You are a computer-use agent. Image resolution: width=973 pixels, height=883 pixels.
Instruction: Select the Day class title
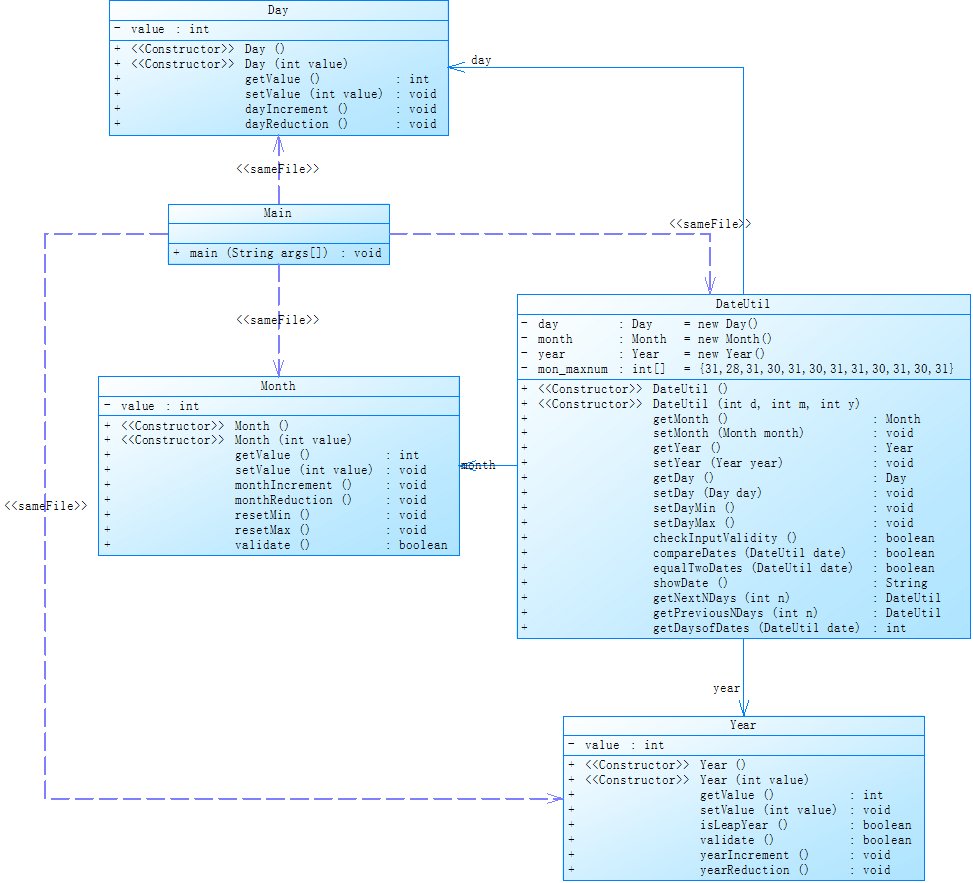click(x=278, y=10)
